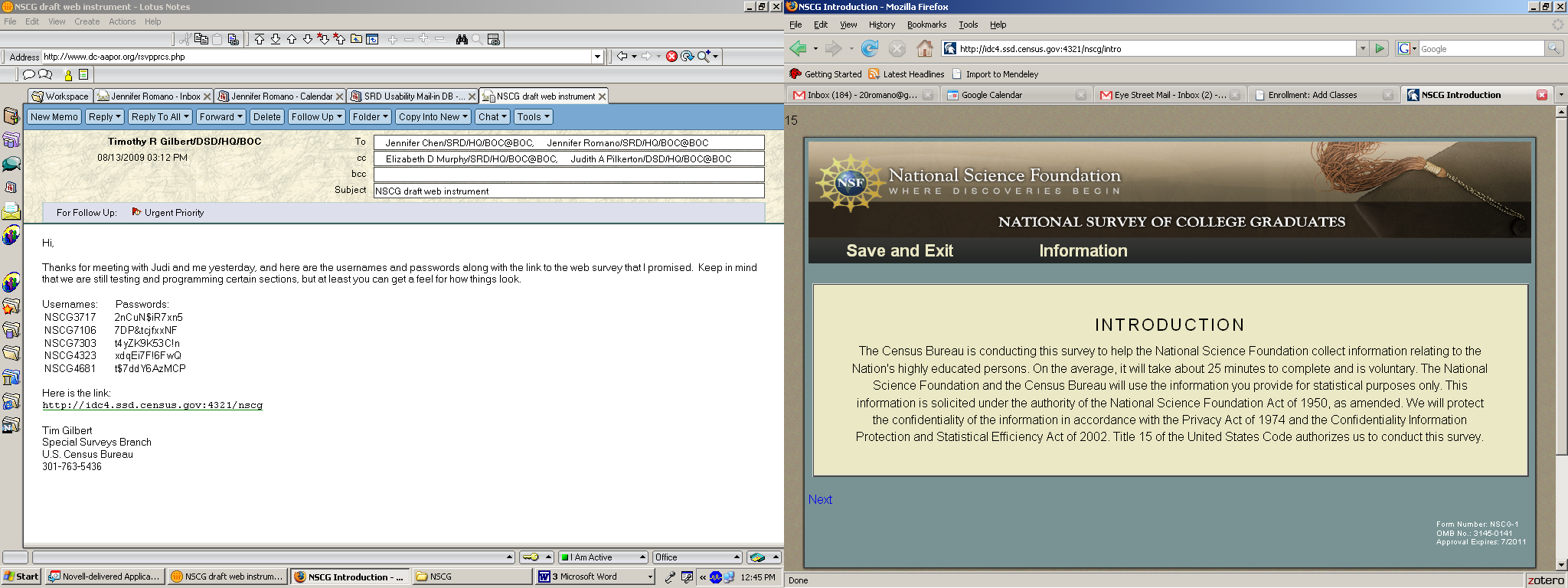Click the Delete button in the mail action bar
Image resolution: width=1568 pixels, height=588 pixels.
tap(266, 117)
